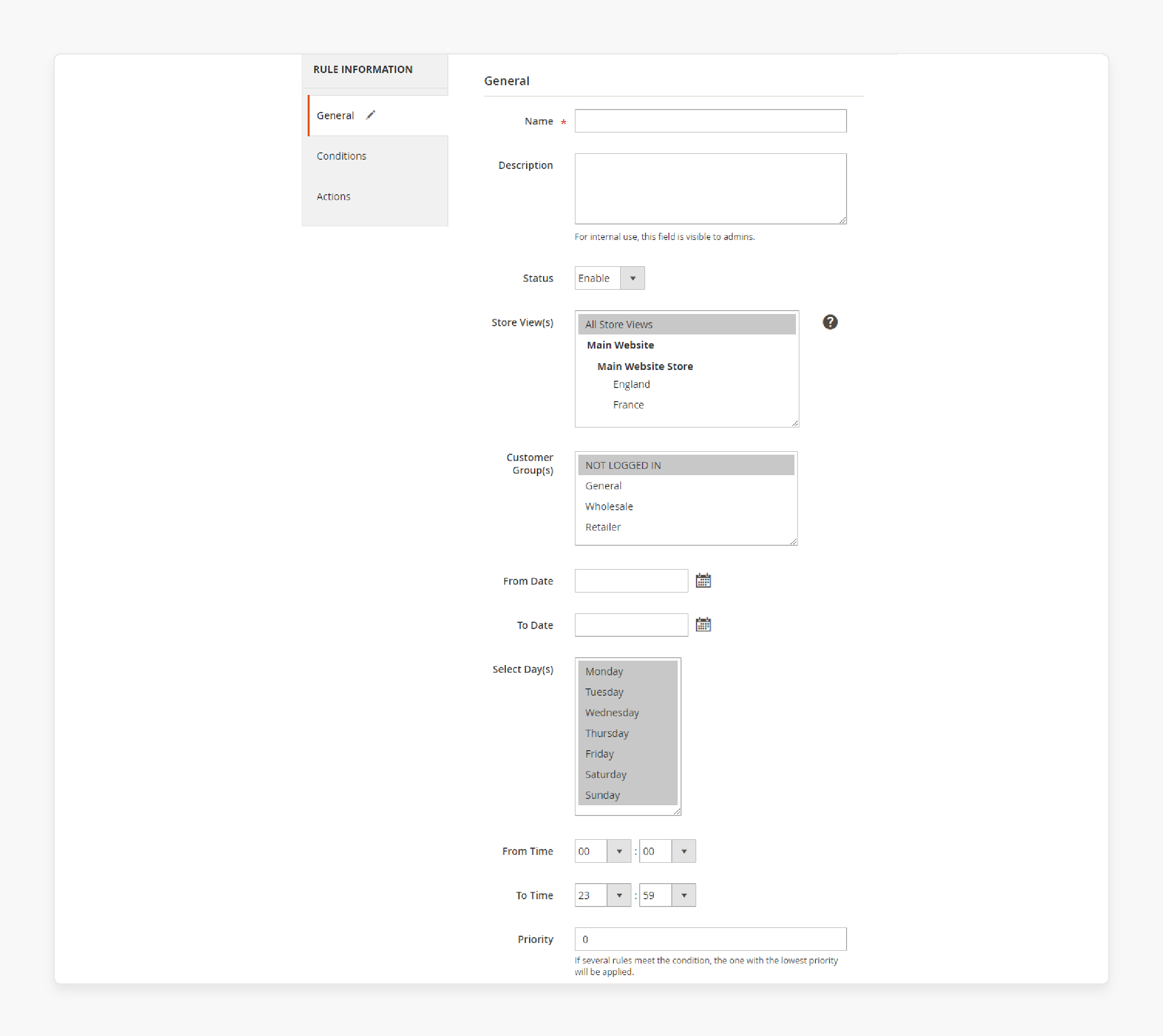Screen dimensions: 1163x1036
Task: Open the General tab in Rule Information
Action: click(378, 115)
